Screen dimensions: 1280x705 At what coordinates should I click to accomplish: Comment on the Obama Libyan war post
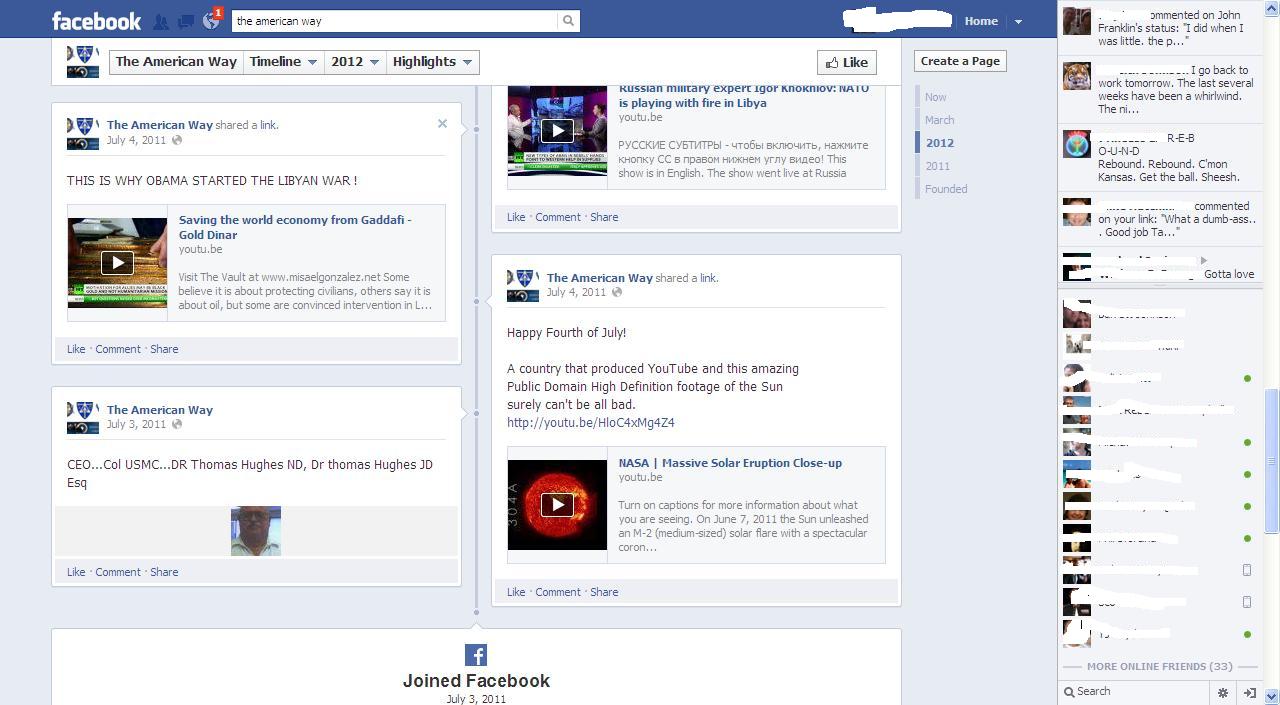point(118,349)
